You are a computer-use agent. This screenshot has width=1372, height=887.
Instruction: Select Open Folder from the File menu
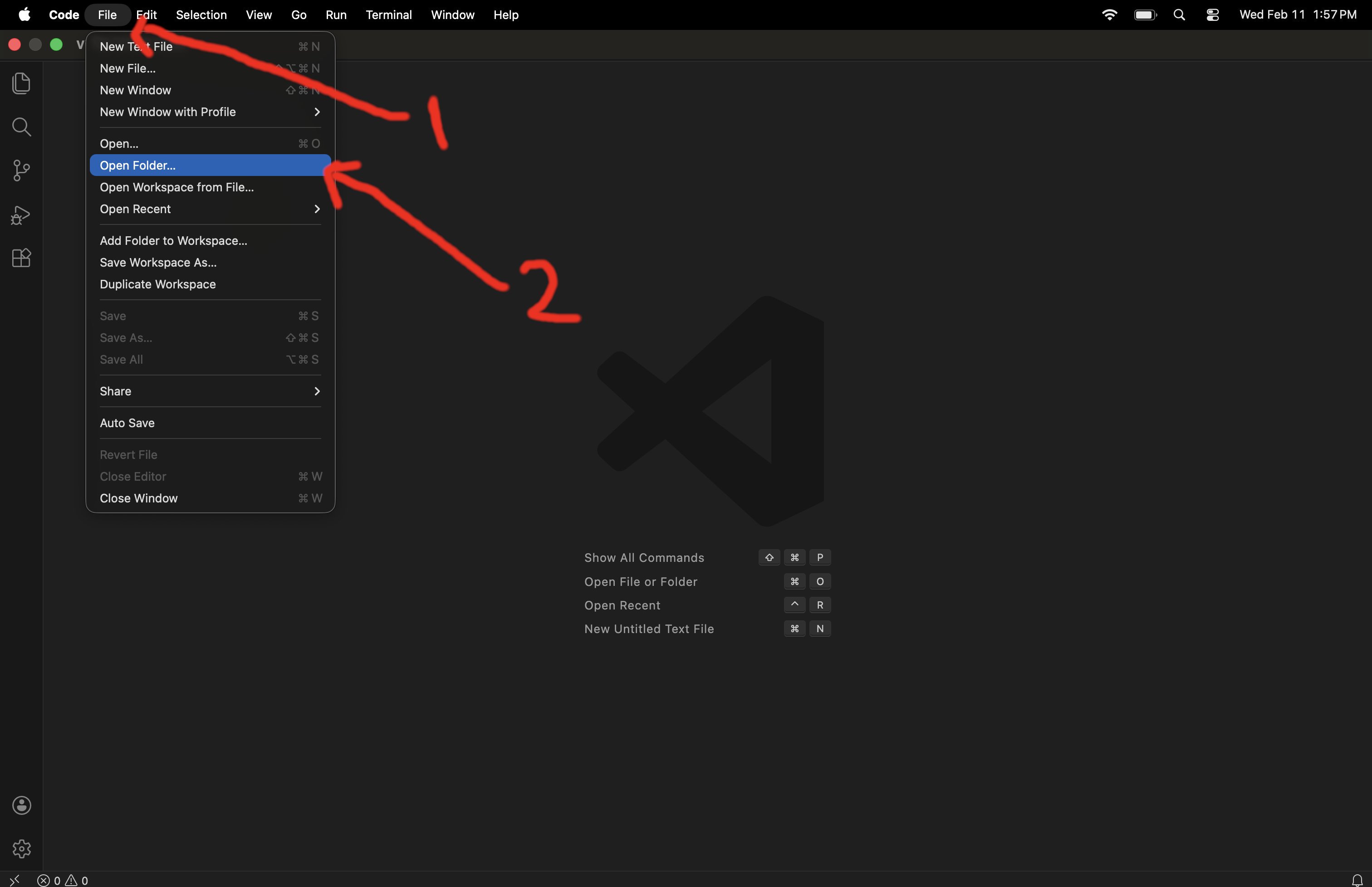tap(138, 166)
